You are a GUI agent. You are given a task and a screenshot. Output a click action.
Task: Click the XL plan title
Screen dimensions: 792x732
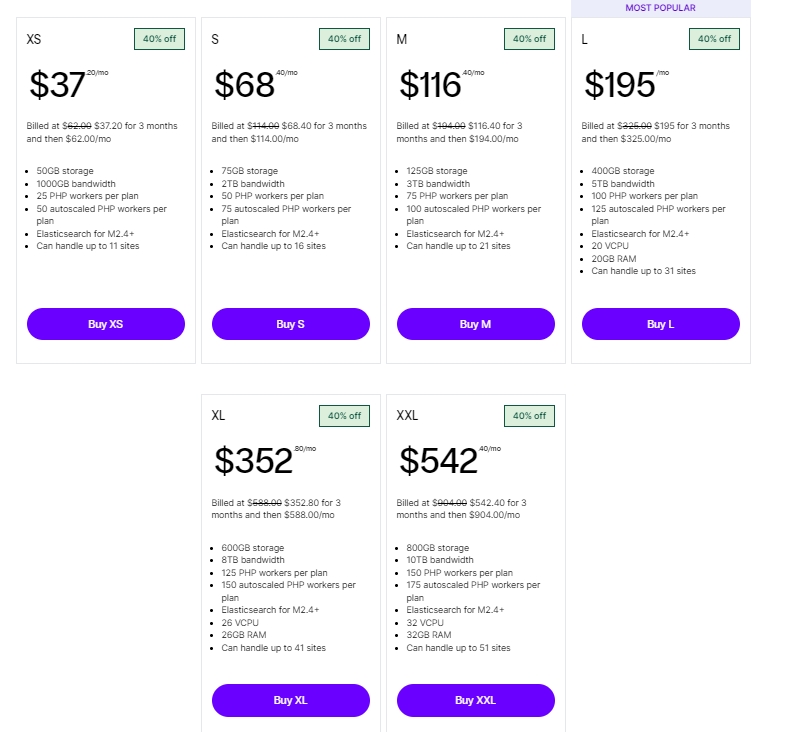coord(219,415)
